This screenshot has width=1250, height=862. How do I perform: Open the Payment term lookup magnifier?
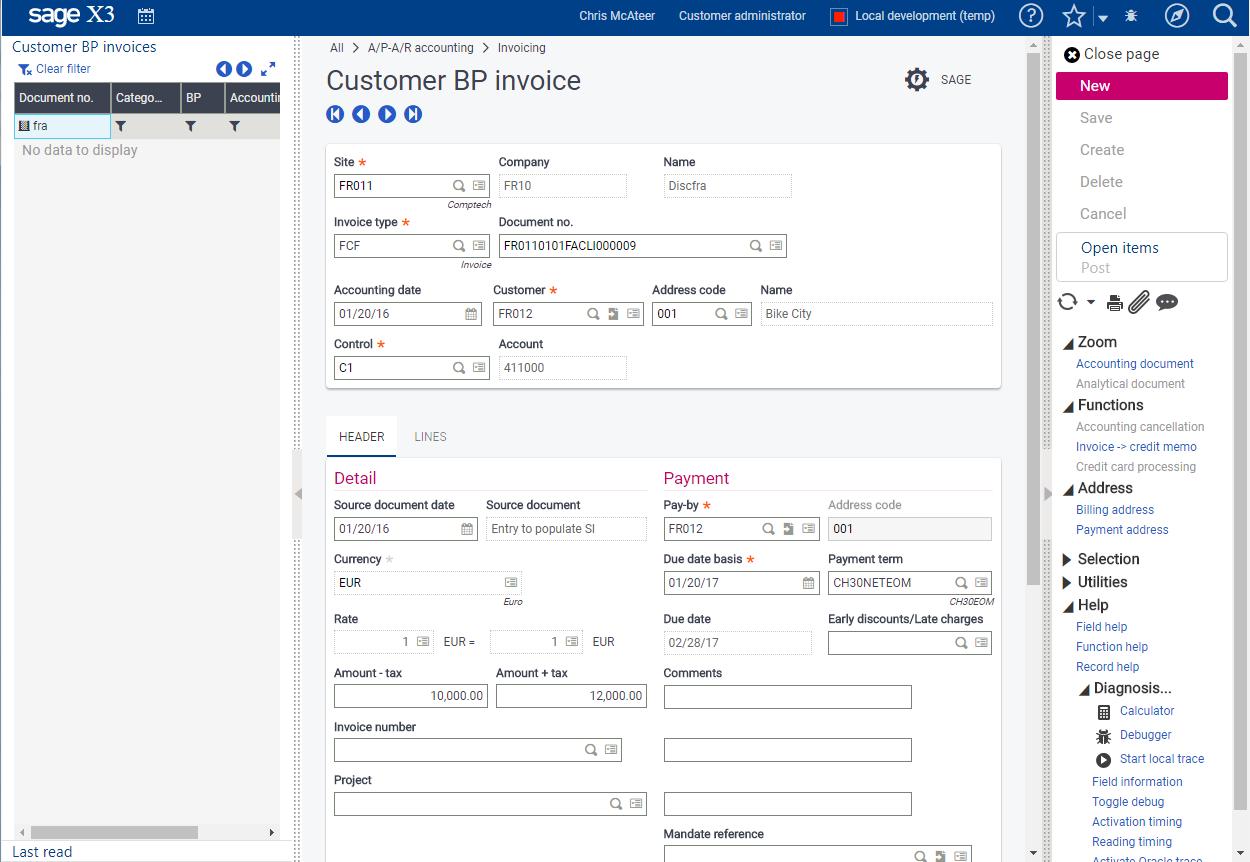point(961,583)
